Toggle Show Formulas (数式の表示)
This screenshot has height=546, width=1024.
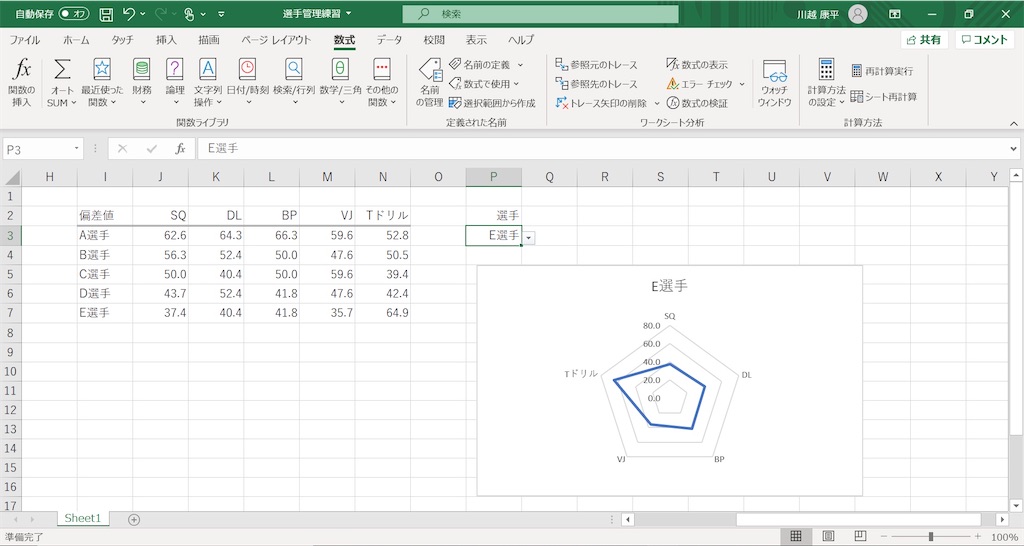tap(697, 65)
